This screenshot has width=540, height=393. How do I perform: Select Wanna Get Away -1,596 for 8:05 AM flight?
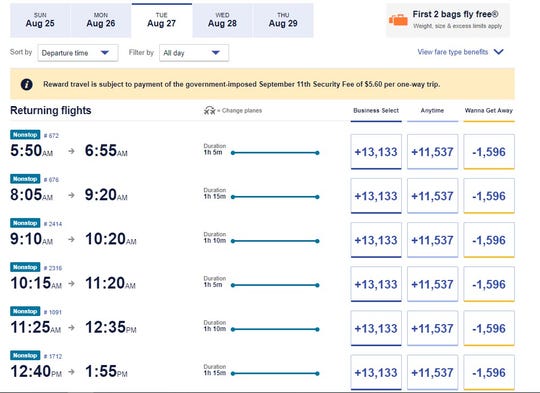489,196
